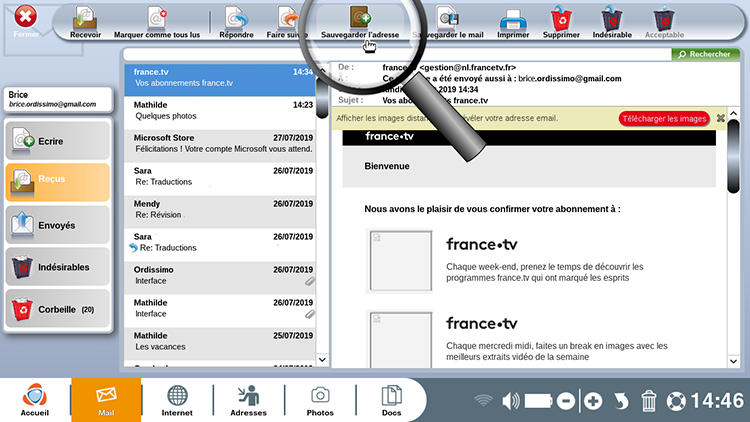Print the email with Imprimer
This screenshot has width=750, height=422.
(x=513, y=22)
